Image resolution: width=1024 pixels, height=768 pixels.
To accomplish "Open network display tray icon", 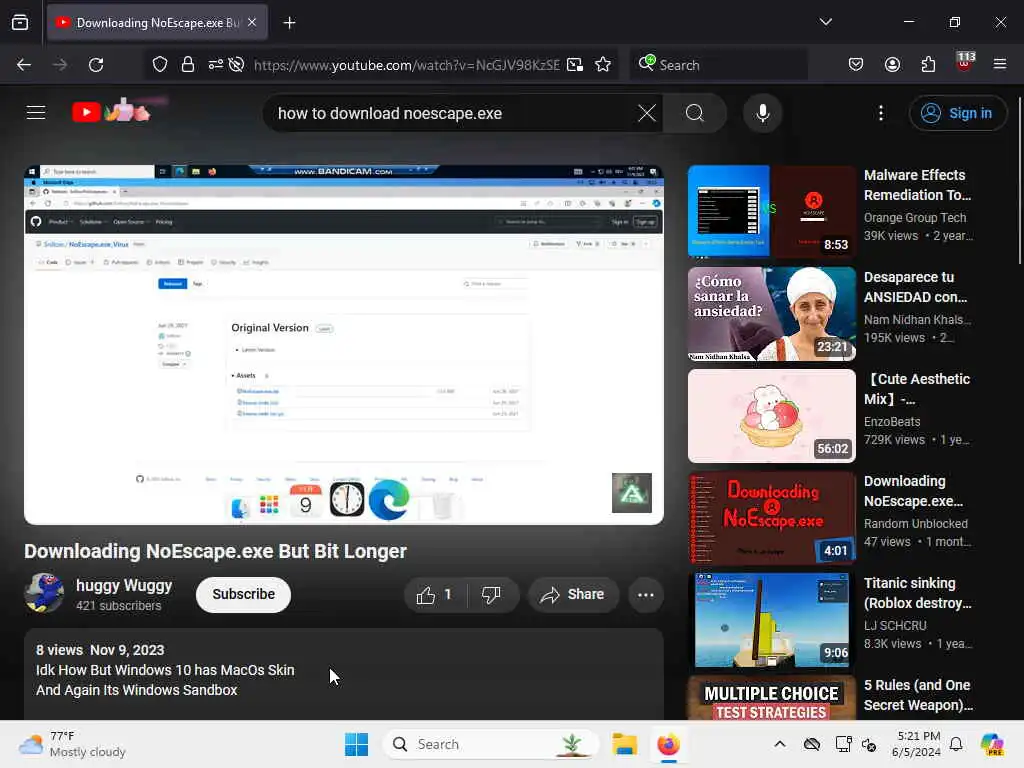I will pyautogui.click(x=843, y=744).
